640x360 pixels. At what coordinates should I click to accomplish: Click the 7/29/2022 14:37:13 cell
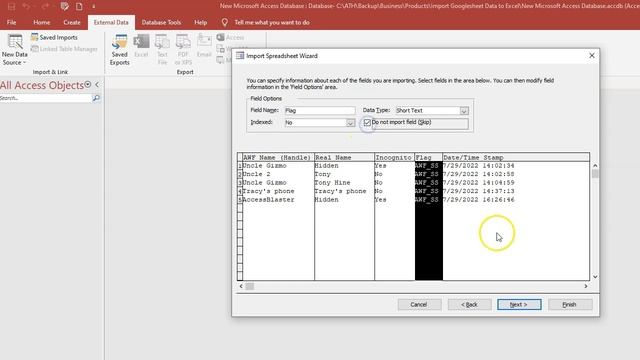point(516,191)
